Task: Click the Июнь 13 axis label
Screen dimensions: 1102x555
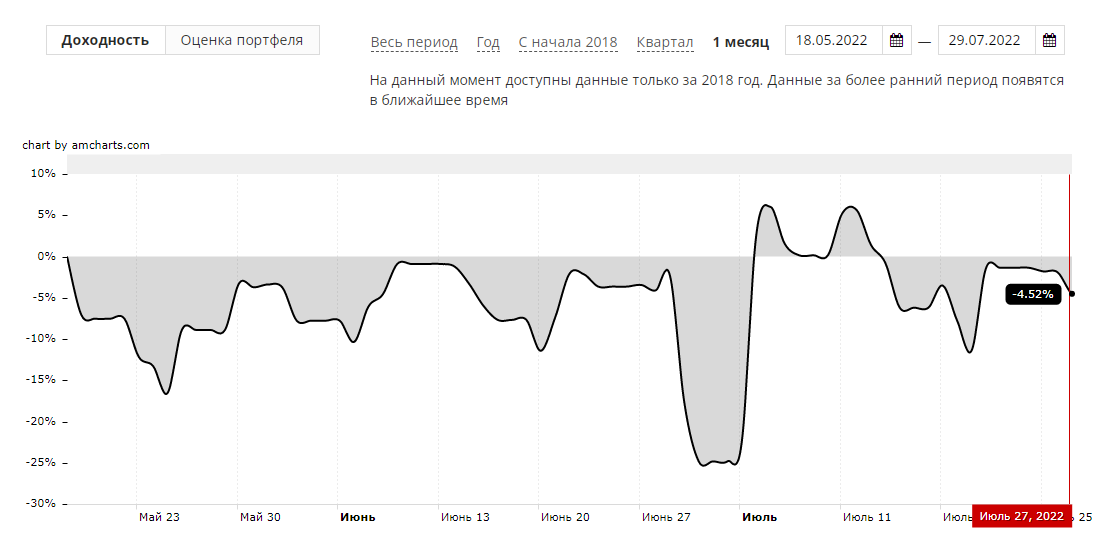Action: [x=465, y=517]
